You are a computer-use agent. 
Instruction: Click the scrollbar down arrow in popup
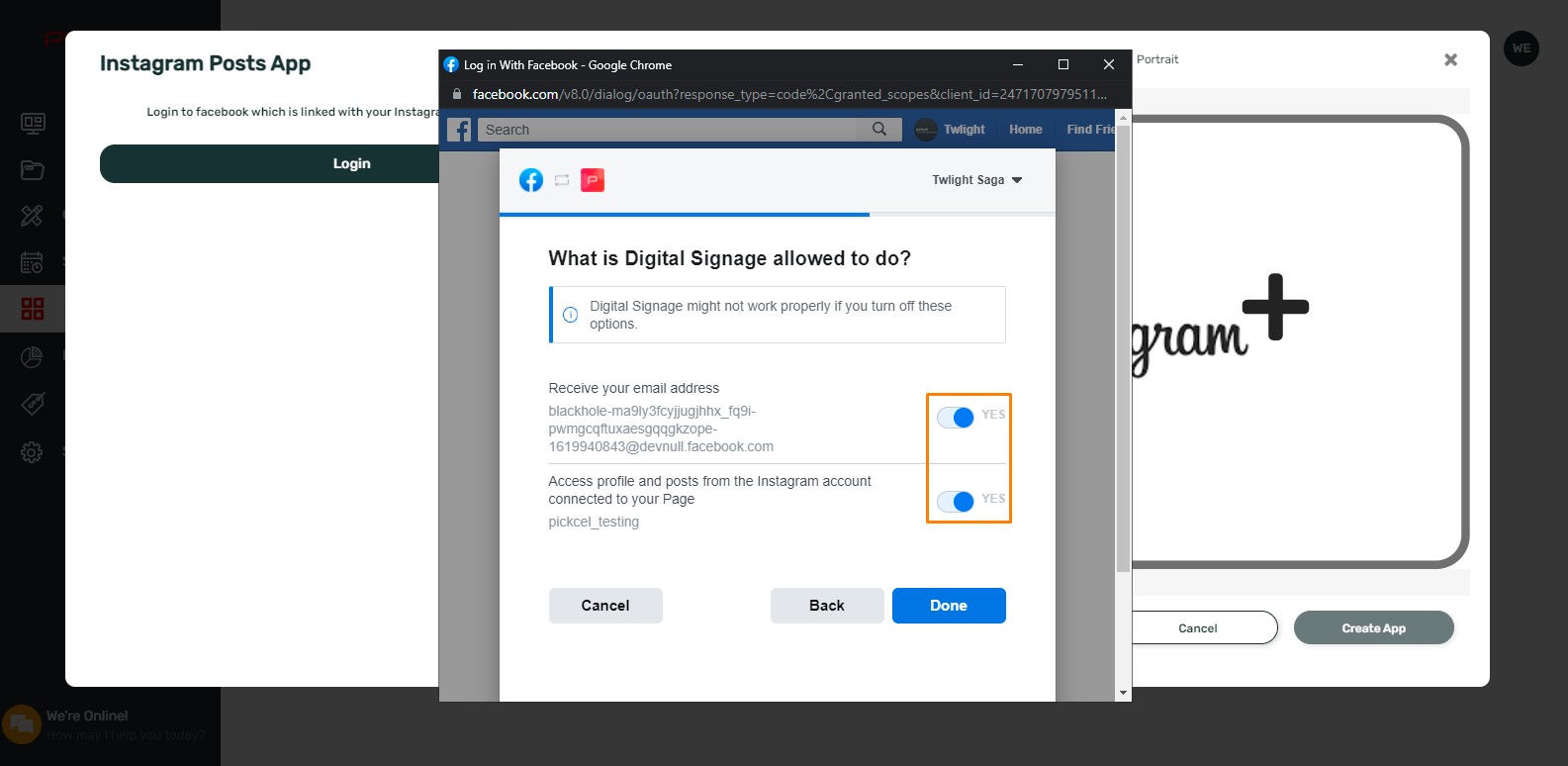(1123, 693)
